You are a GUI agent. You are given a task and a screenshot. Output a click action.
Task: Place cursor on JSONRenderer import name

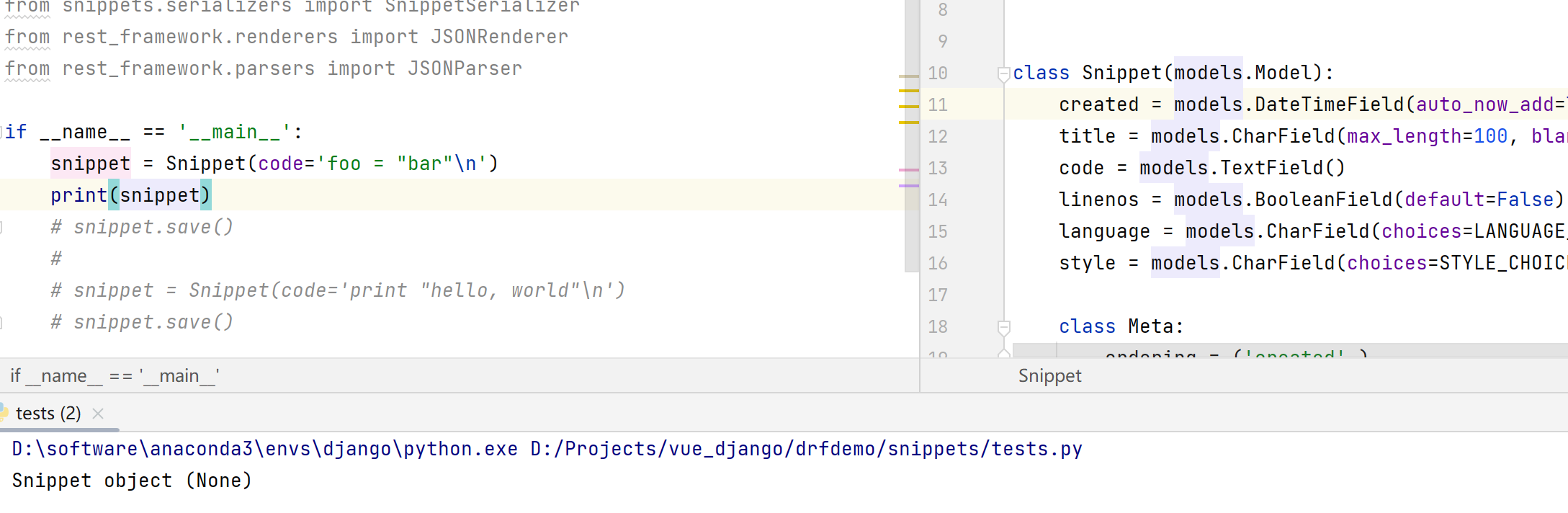[499, 37]
